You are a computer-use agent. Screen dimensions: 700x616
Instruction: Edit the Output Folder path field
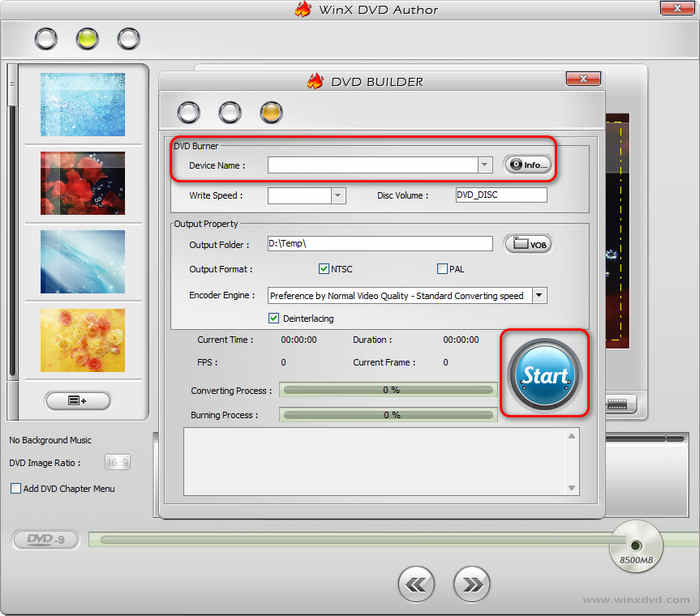[x=380, y=244]
